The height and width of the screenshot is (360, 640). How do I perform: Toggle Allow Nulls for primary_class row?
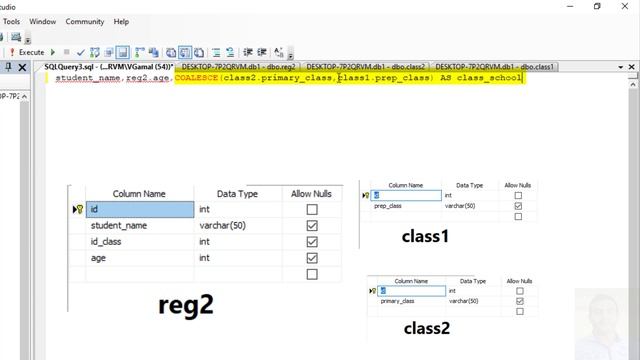(x=520, y=301)
